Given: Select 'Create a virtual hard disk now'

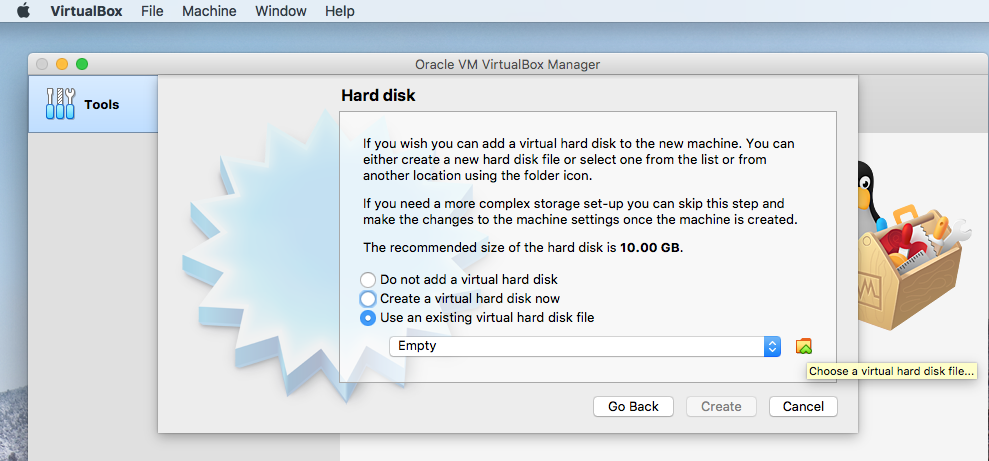Looking at the screenshot, I should pos(369,299).
